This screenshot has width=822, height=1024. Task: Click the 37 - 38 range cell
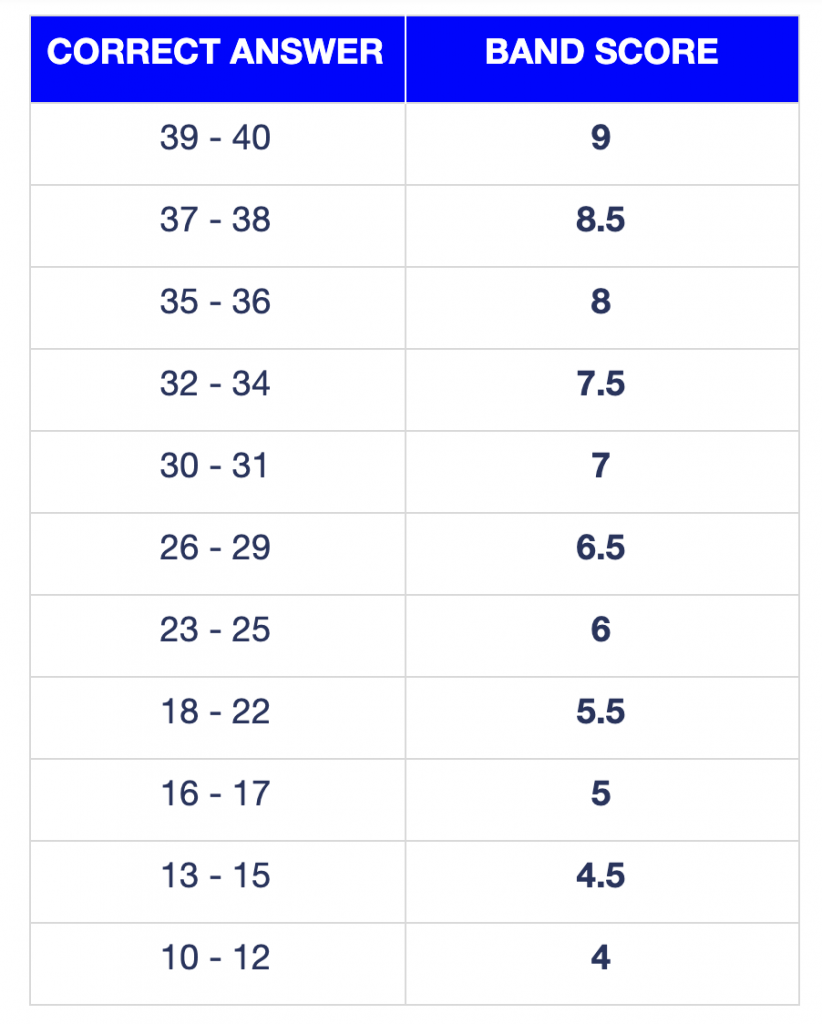(x=217, y=226)
